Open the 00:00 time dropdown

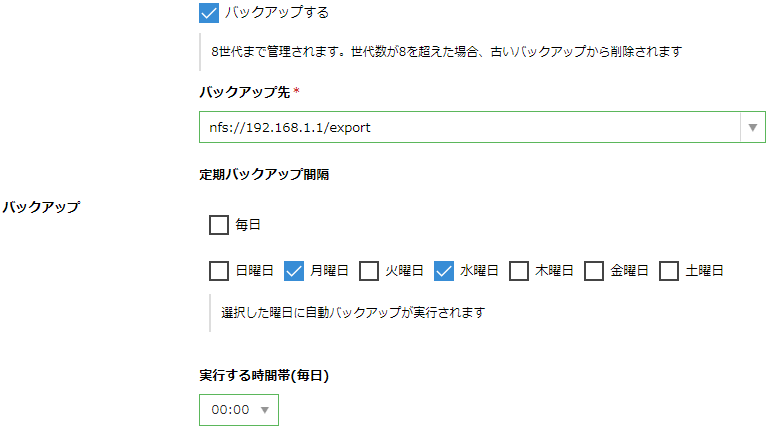pyautogui.click(x=239, y=410)
